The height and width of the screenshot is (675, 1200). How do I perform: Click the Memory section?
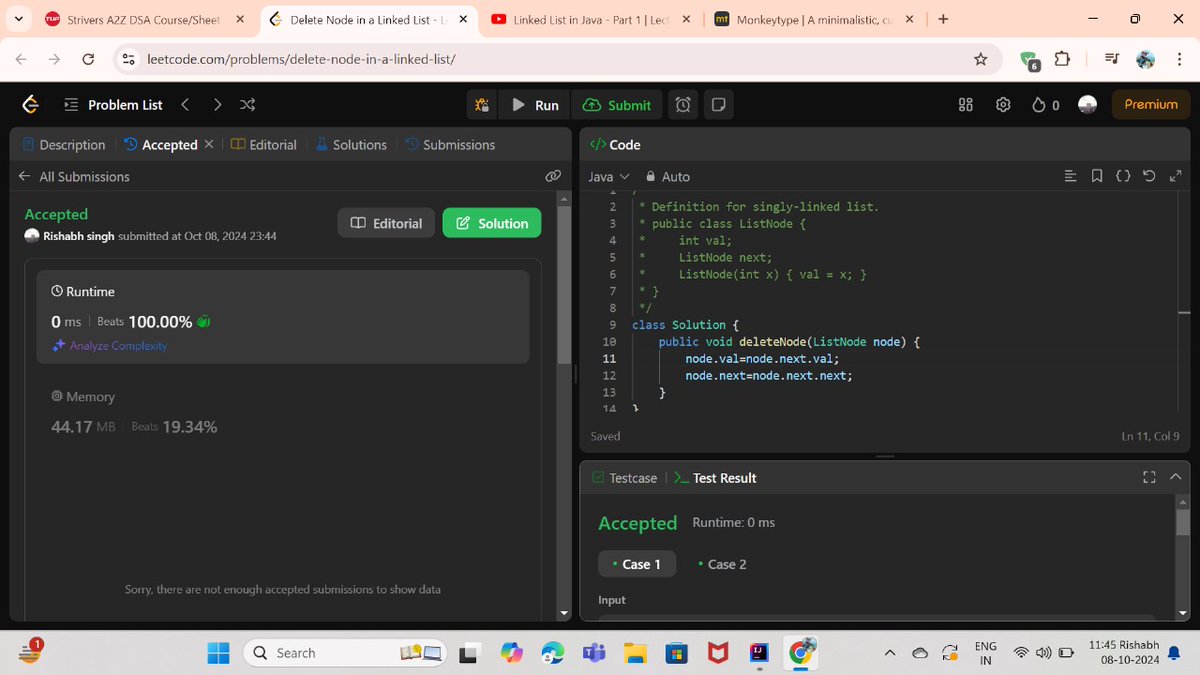click(x=283, y=412)
